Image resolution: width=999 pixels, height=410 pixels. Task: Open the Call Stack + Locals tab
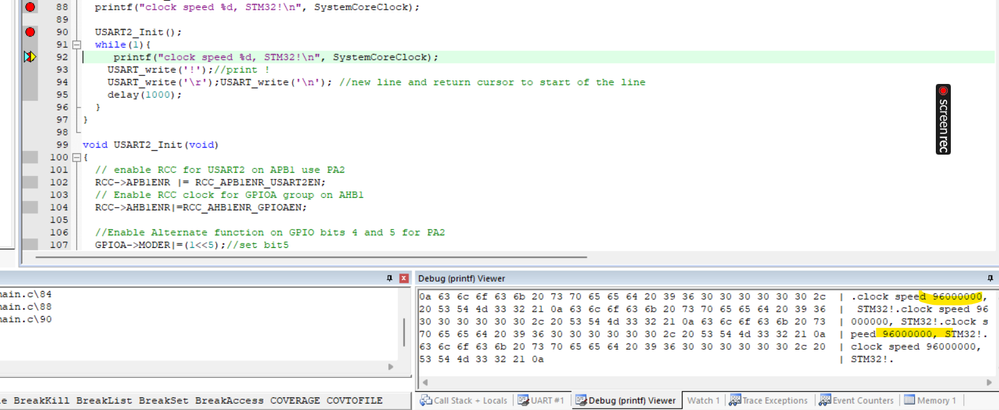pos(464,400)
